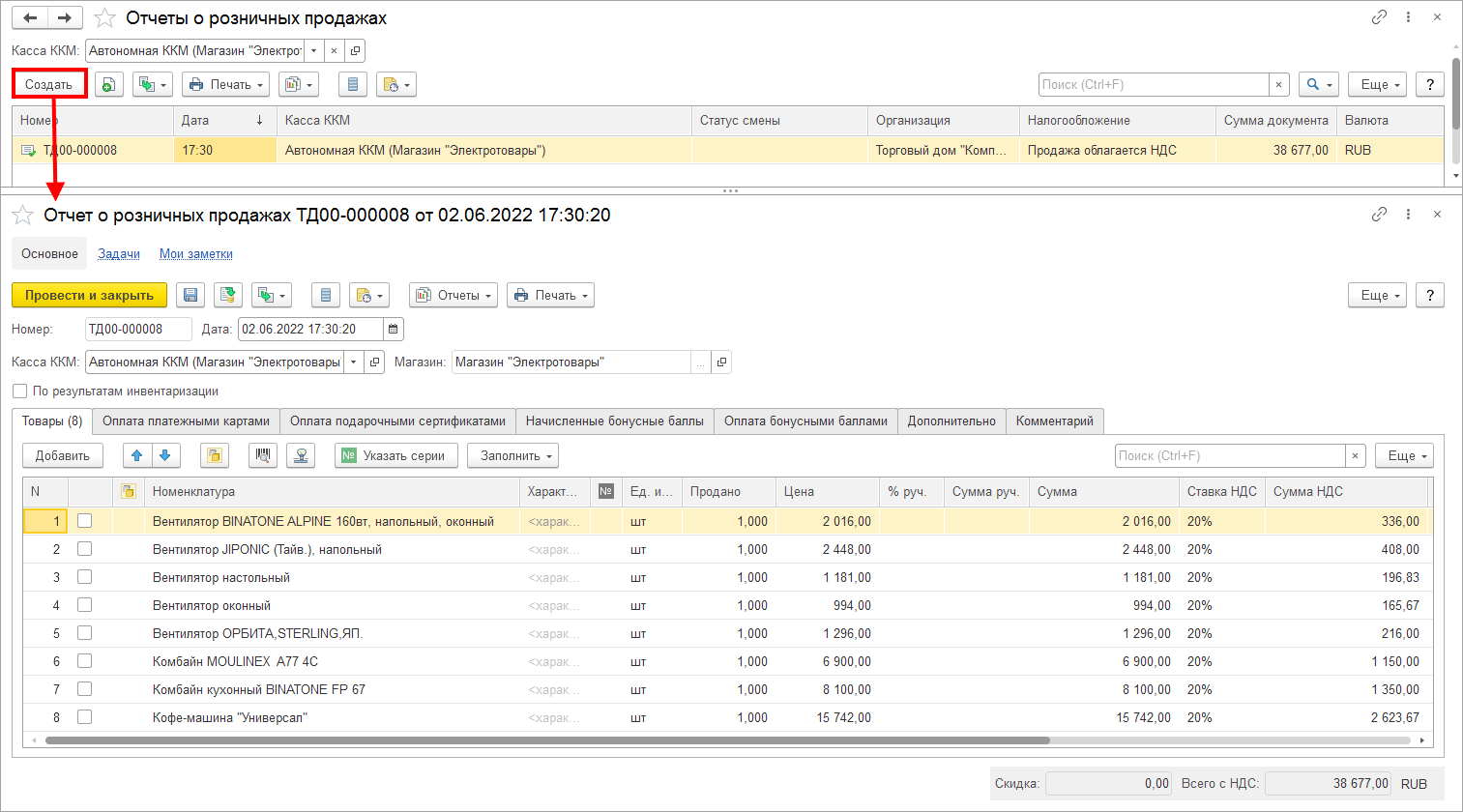Clear the Касса ККМ filter in the list header
The width and height of the screenshot is (1463, 812).
334,51
